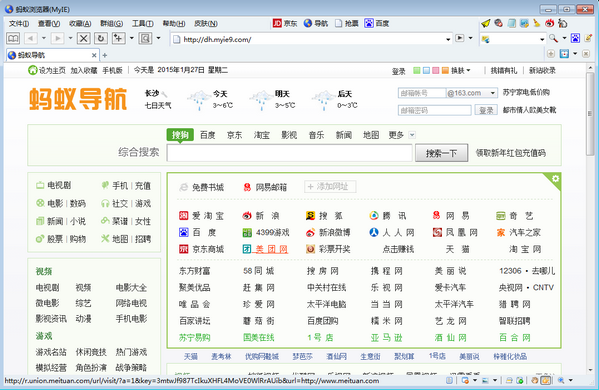Open the back button history arrow
Screen dimensions: 599x390
[44, 38]
